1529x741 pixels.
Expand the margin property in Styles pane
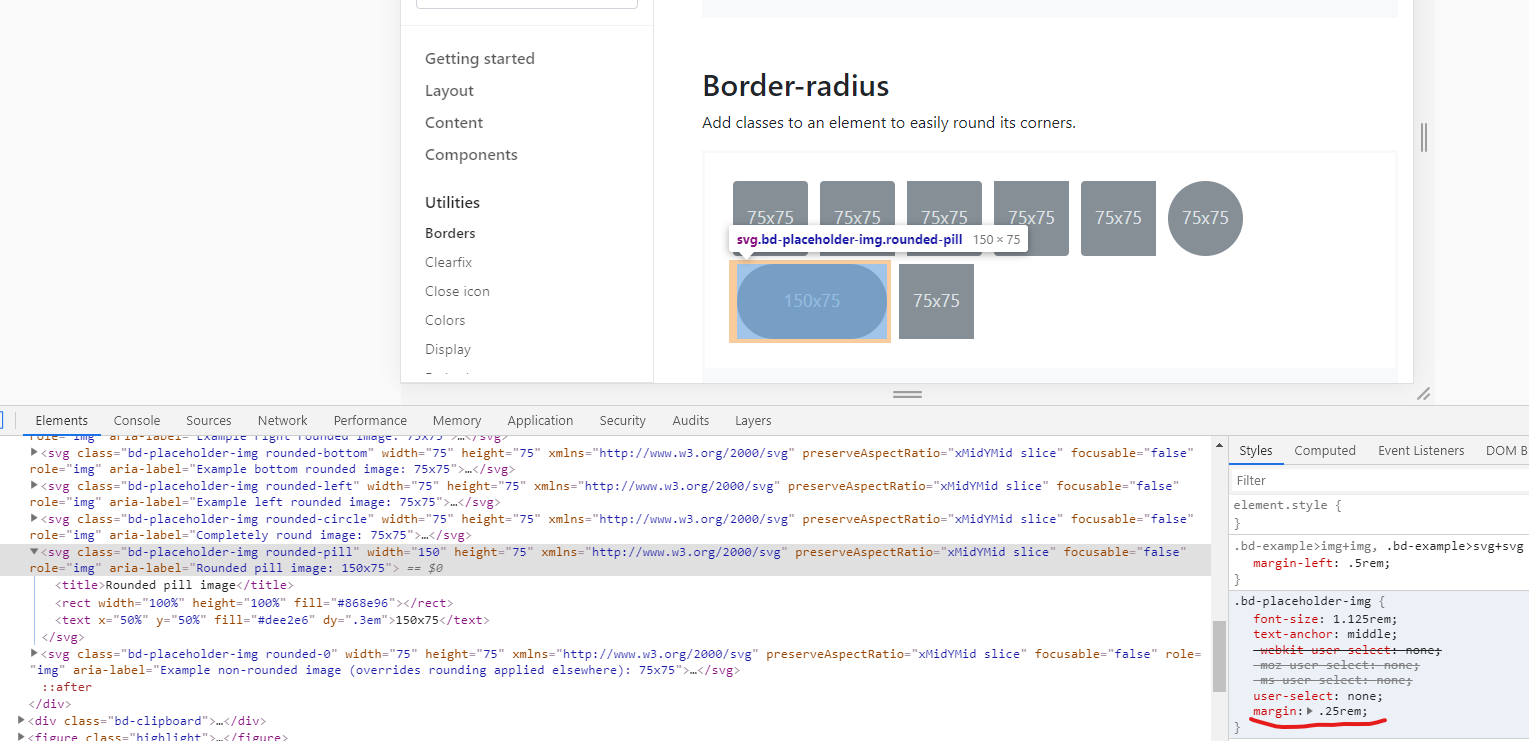(x=1311, y=711)
